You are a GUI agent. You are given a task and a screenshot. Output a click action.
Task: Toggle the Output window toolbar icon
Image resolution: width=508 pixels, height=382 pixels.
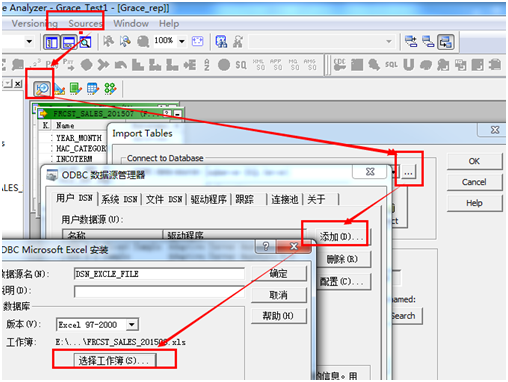point(69,42)
